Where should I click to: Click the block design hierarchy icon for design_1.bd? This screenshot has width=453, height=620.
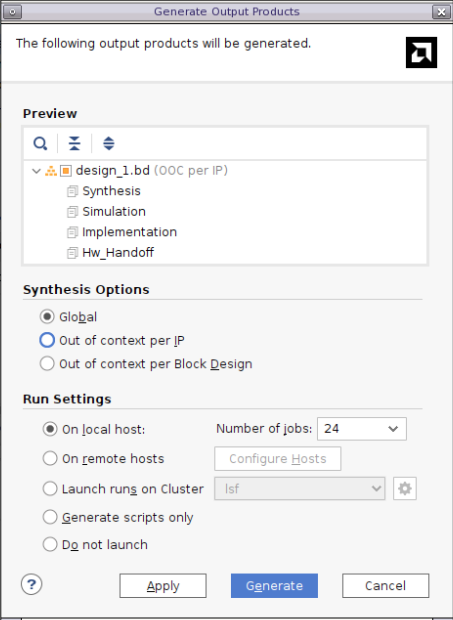click(51, 171)
